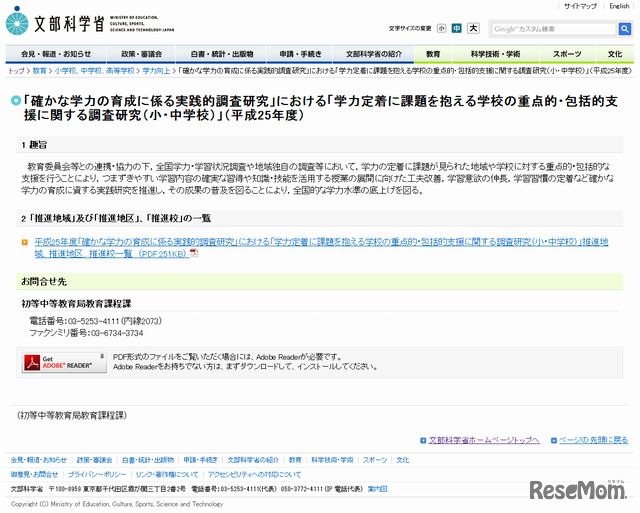Click the Get Adobe Reader button
Image resolution: width=640 pixels, height=513 pixels.
(64, 362)
